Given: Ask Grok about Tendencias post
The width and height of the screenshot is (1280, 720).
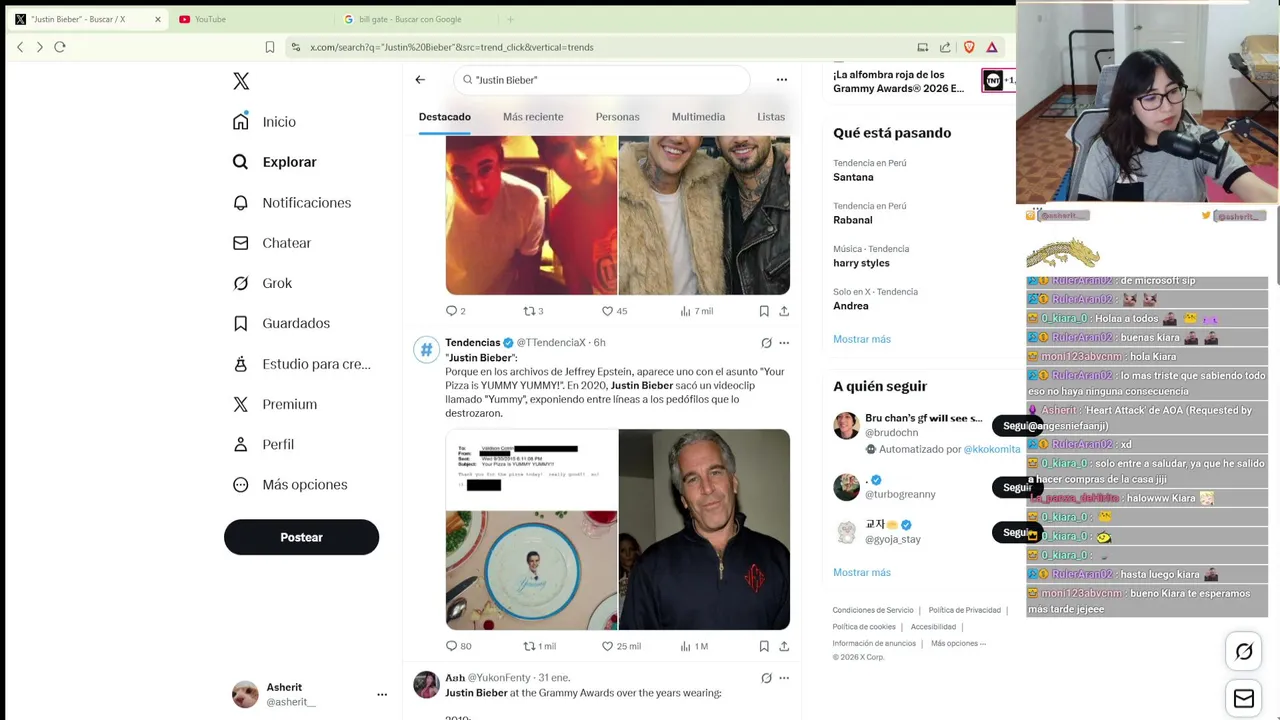Looking at the screenshot, I should pyautogui.click(x=766, y=343).
